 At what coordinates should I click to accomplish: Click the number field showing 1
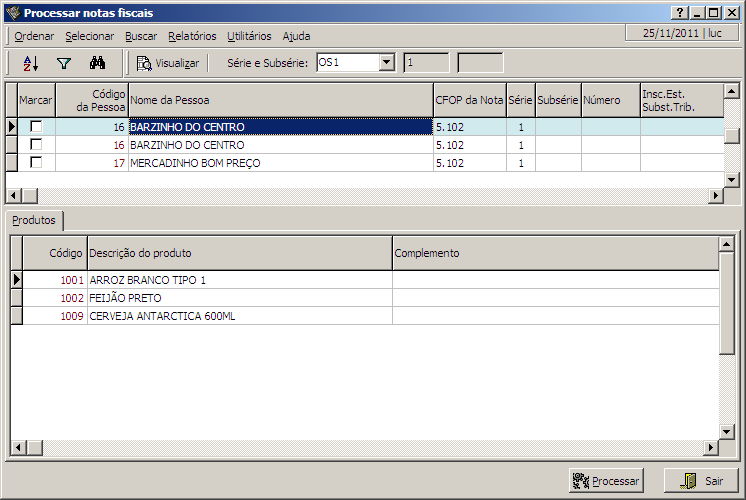point(426,63)
